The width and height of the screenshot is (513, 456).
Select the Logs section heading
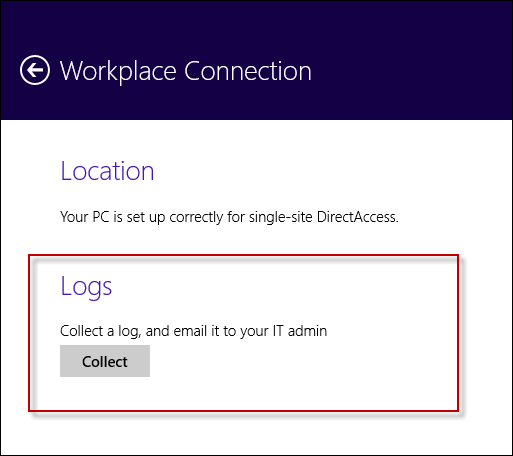coord(86,287)
